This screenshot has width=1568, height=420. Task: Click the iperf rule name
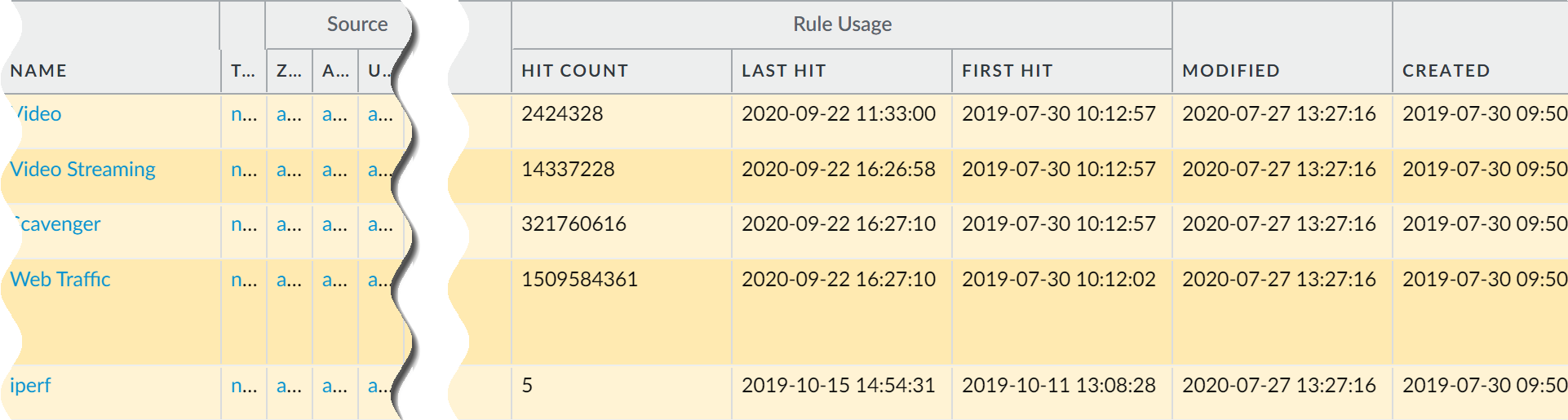click(x=30, y=386)
